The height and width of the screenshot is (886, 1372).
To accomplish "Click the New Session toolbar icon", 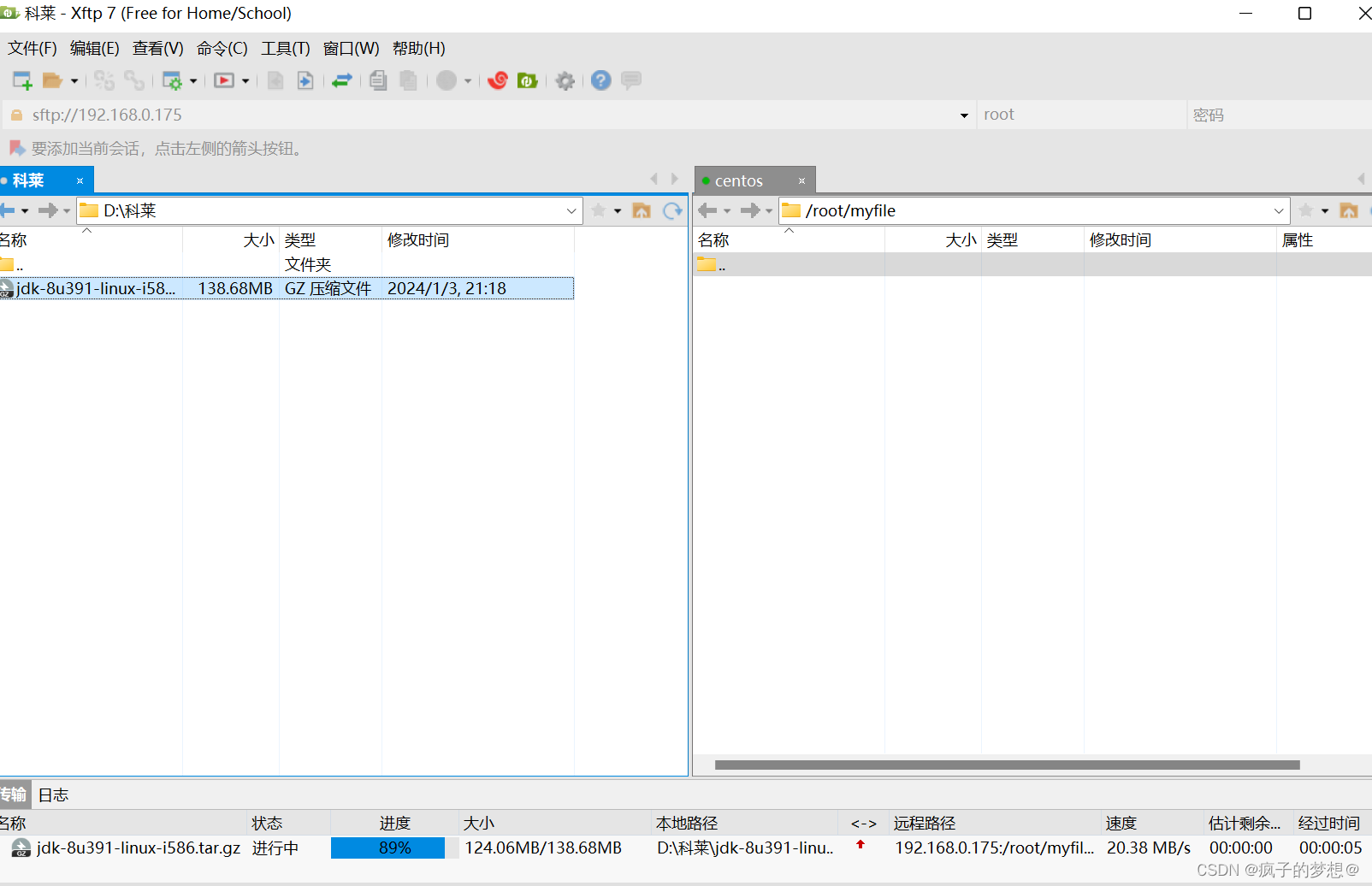I will coord(22,80).
